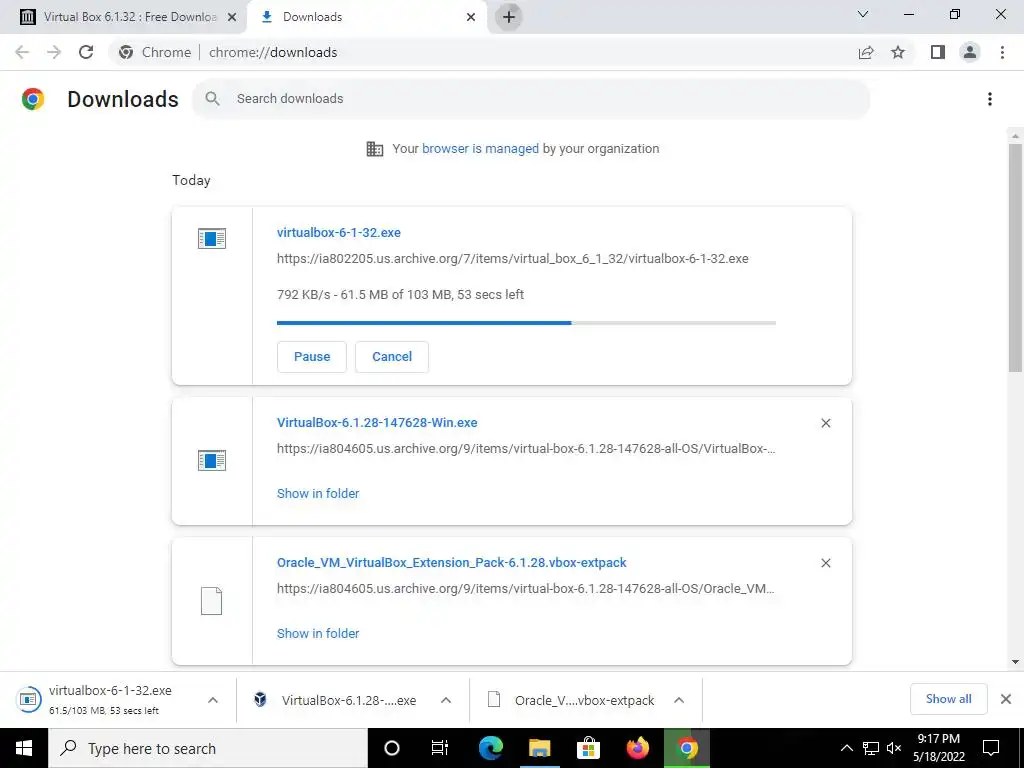
Task: Close the Virtual Box 6.1.32 tab
Action: tap(232, 17)
